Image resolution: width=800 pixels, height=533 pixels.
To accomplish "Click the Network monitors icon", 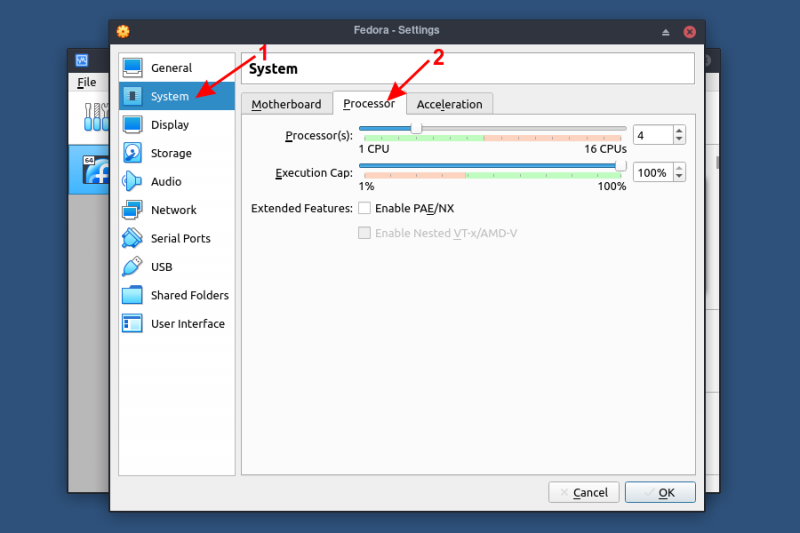I will click(x=133, y=210).
